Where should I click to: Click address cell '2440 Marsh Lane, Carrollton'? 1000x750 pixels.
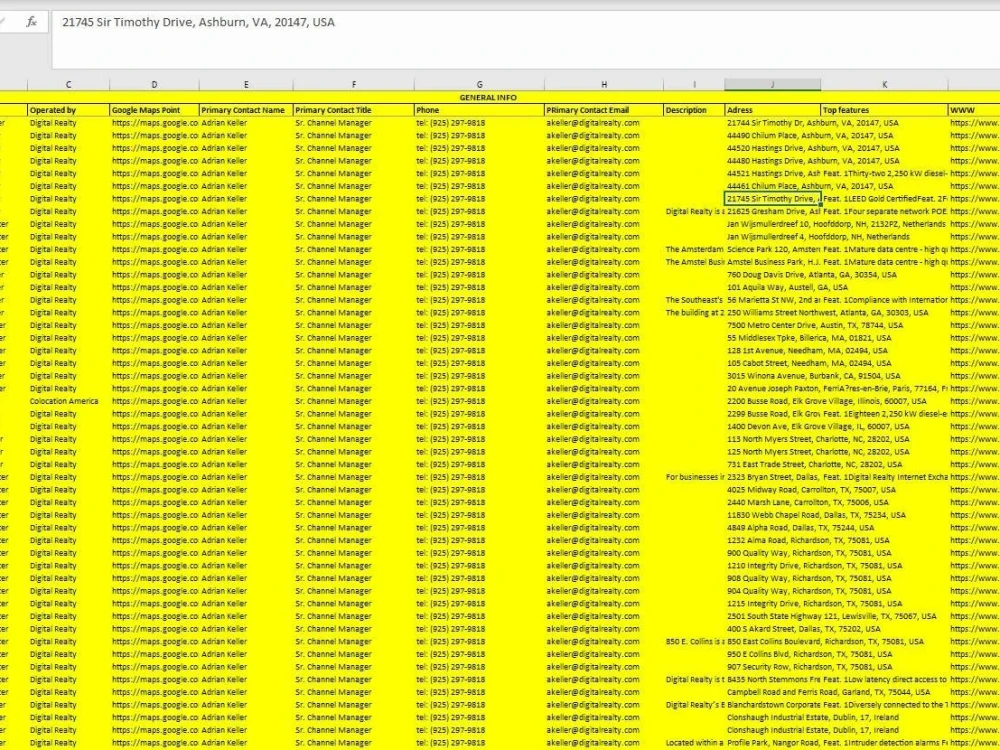tap(773, 503)
